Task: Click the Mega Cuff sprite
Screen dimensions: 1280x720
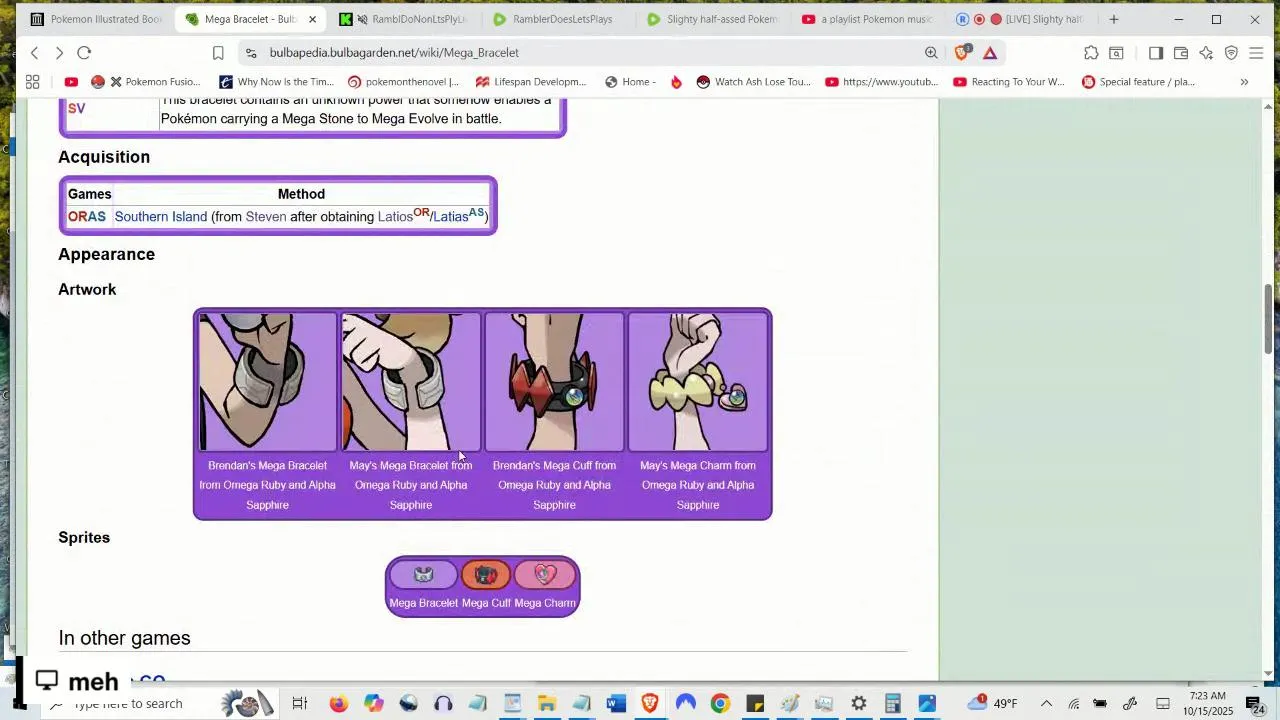Action: tap(486, 575)
